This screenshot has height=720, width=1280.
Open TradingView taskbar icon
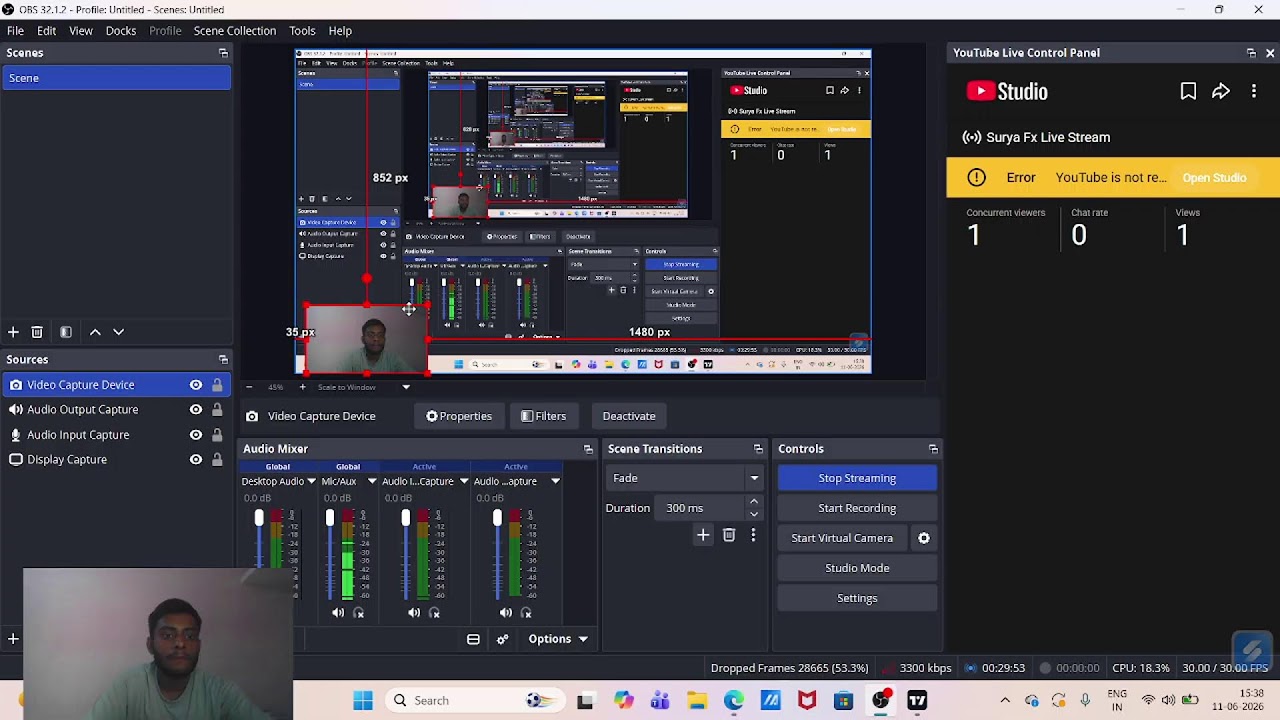pos(917,701)
